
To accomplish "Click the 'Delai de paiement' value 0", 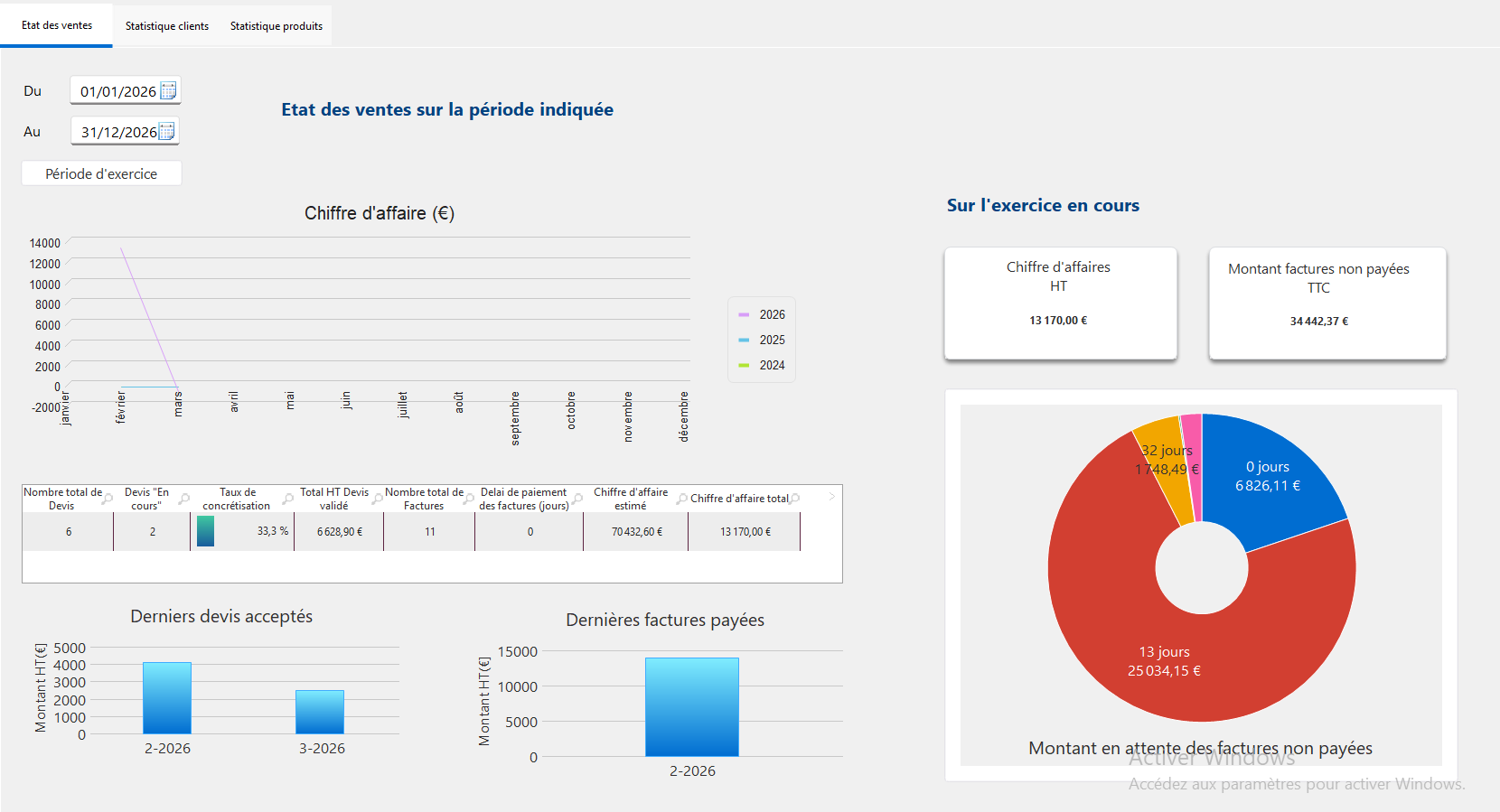I will pyautogui.click(x=530, y=532).
